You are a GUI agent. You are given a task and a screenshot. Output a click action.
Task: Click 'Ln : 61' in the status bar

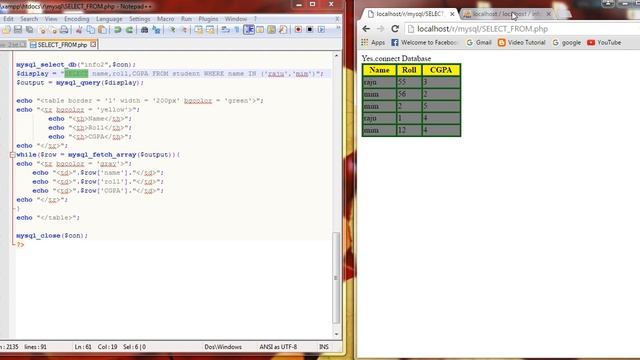(83, 347)
